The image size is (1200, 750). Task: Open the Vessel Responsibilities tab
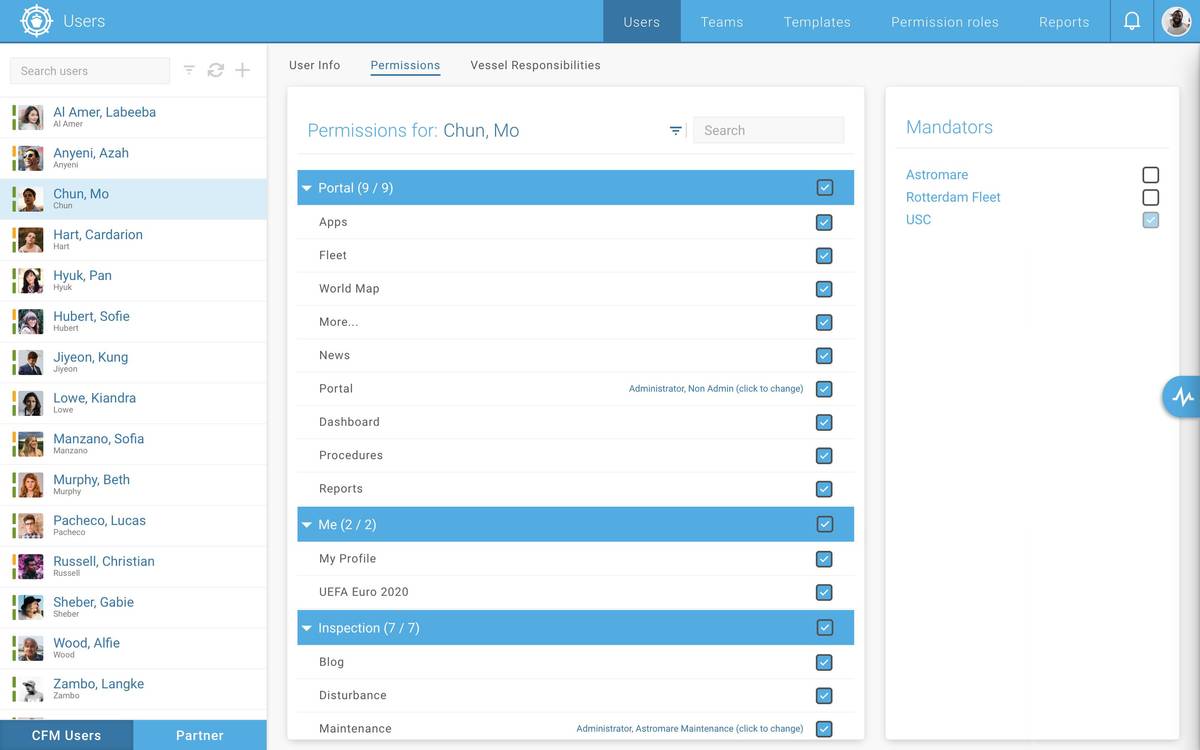[x=535, y=64]
